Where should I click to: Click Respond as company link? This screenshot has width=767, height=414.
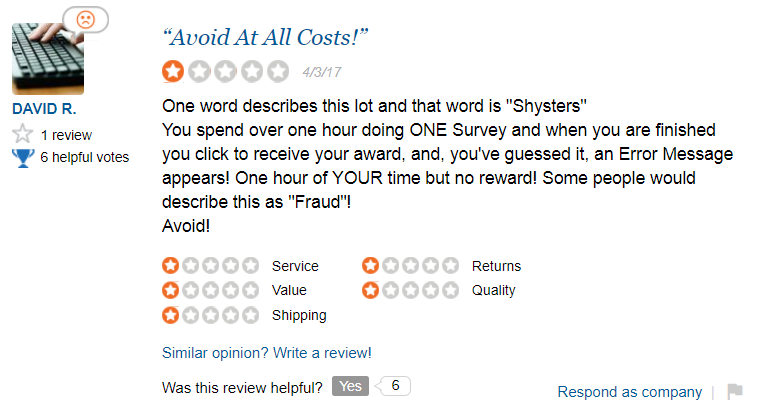pos(630,392)
